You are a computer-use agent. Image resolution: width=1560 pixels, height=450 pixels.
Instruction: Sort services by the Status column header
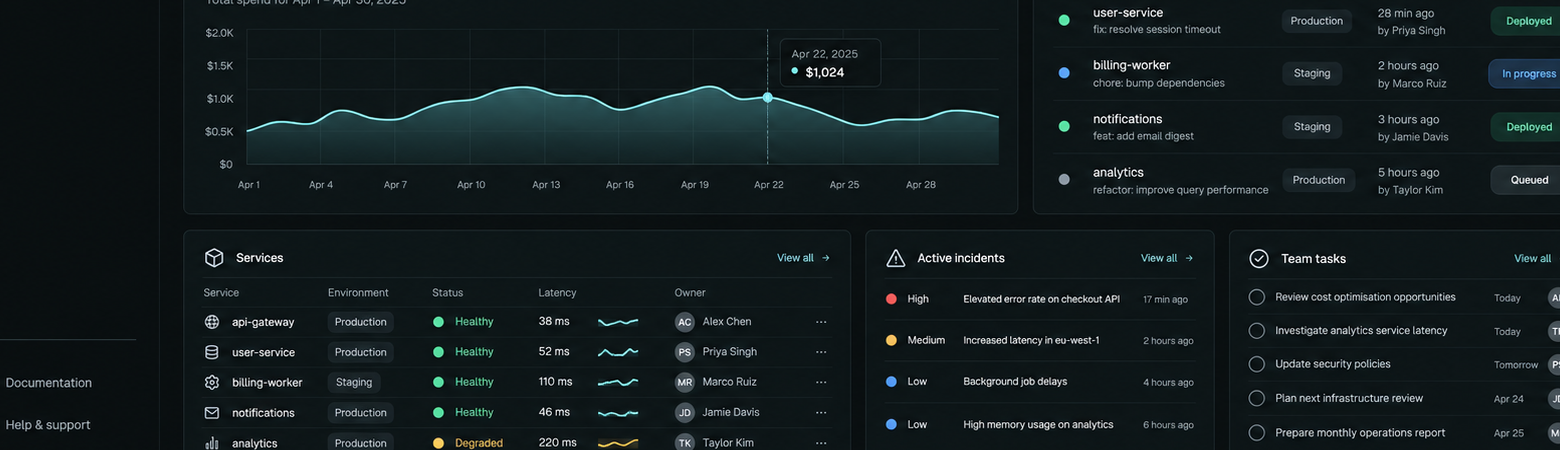coord(447,293)
